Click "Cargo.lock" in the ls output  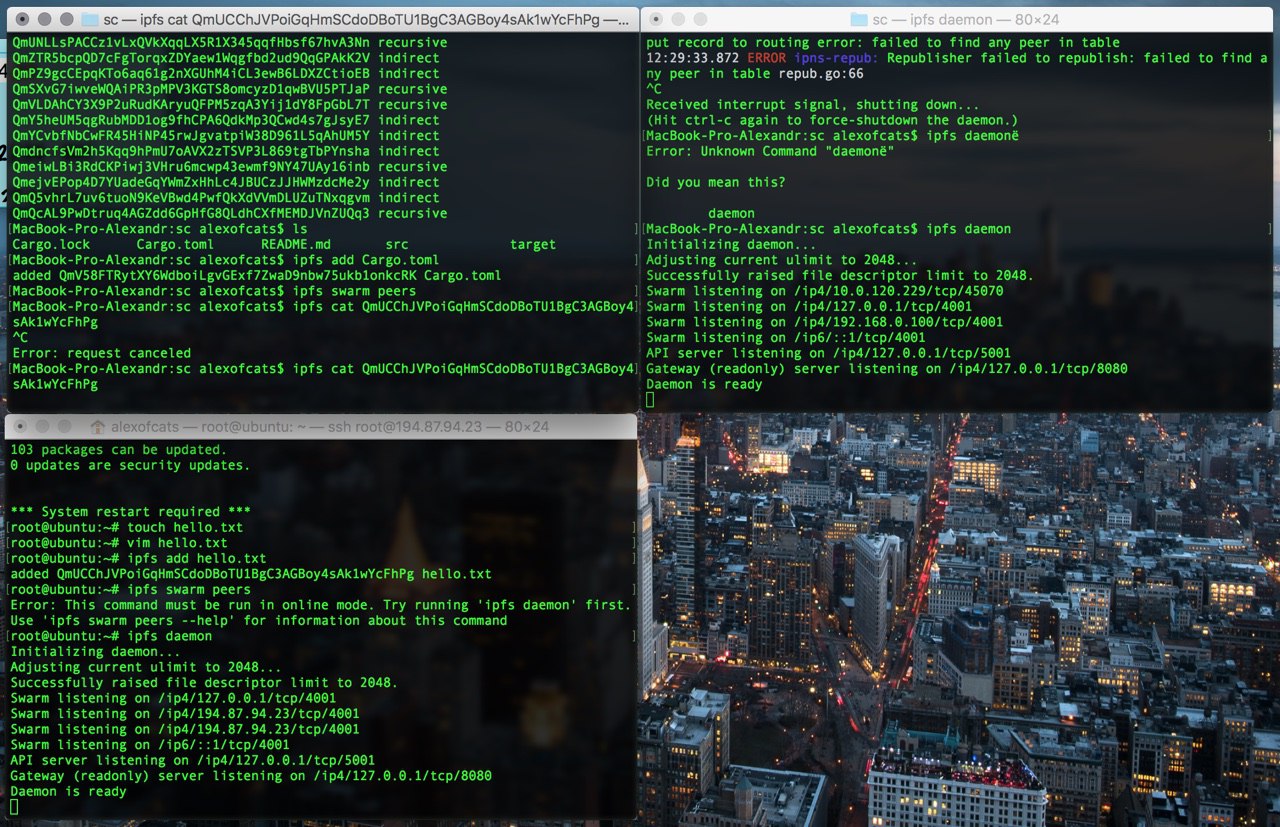pyautogui.click(x=50, y=244)
